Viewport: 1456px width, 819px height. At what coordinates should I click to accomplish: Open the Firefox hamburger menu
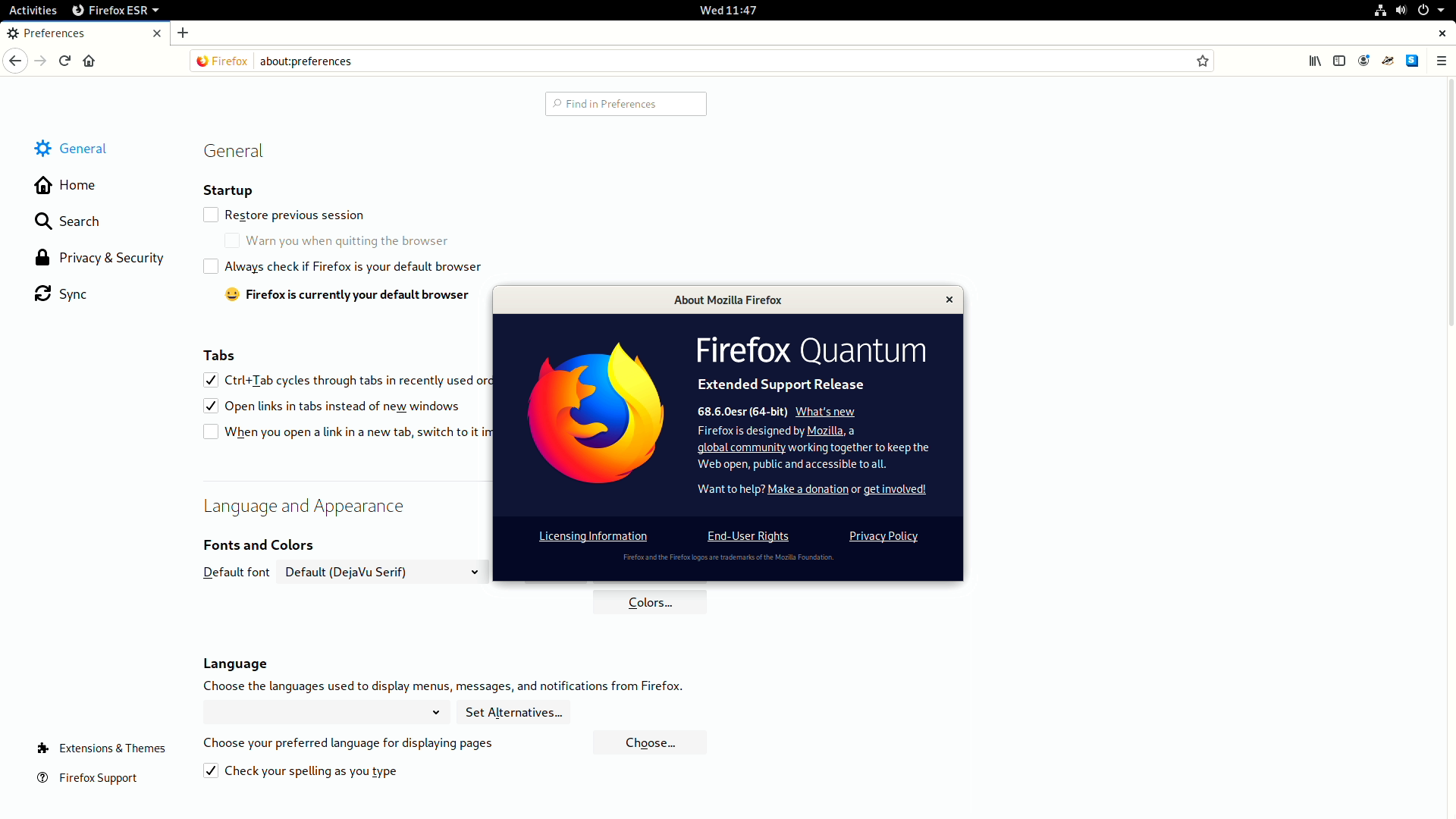click(1442, 61)
